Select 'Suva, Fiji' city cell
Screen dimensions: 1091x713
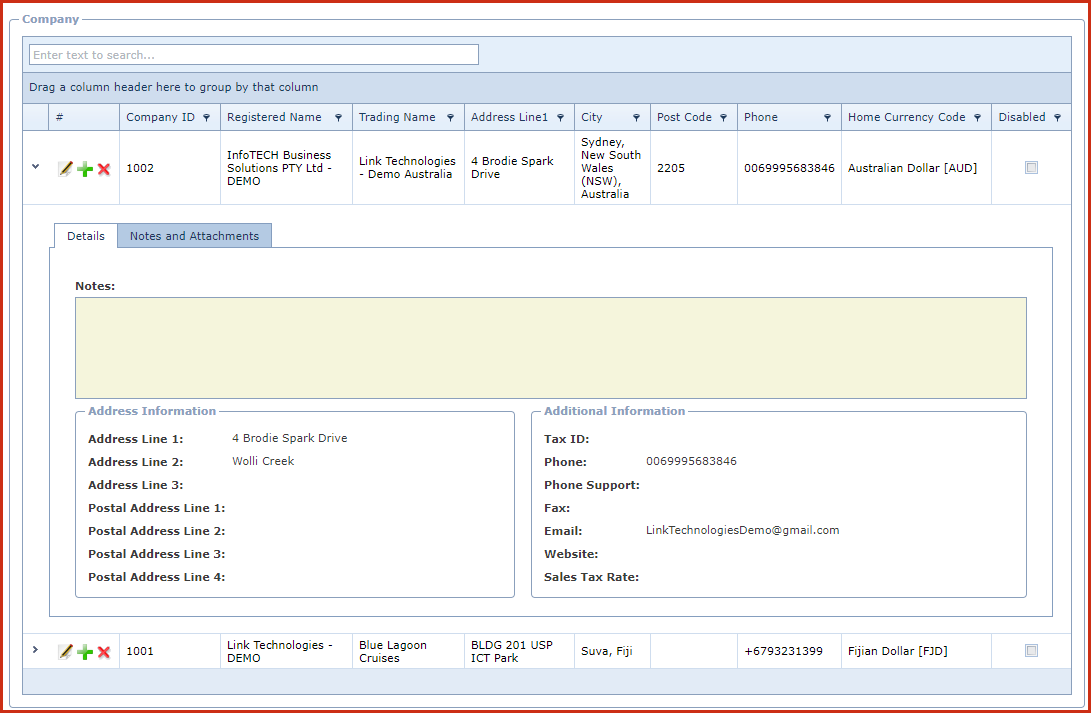tap(612, 651)
